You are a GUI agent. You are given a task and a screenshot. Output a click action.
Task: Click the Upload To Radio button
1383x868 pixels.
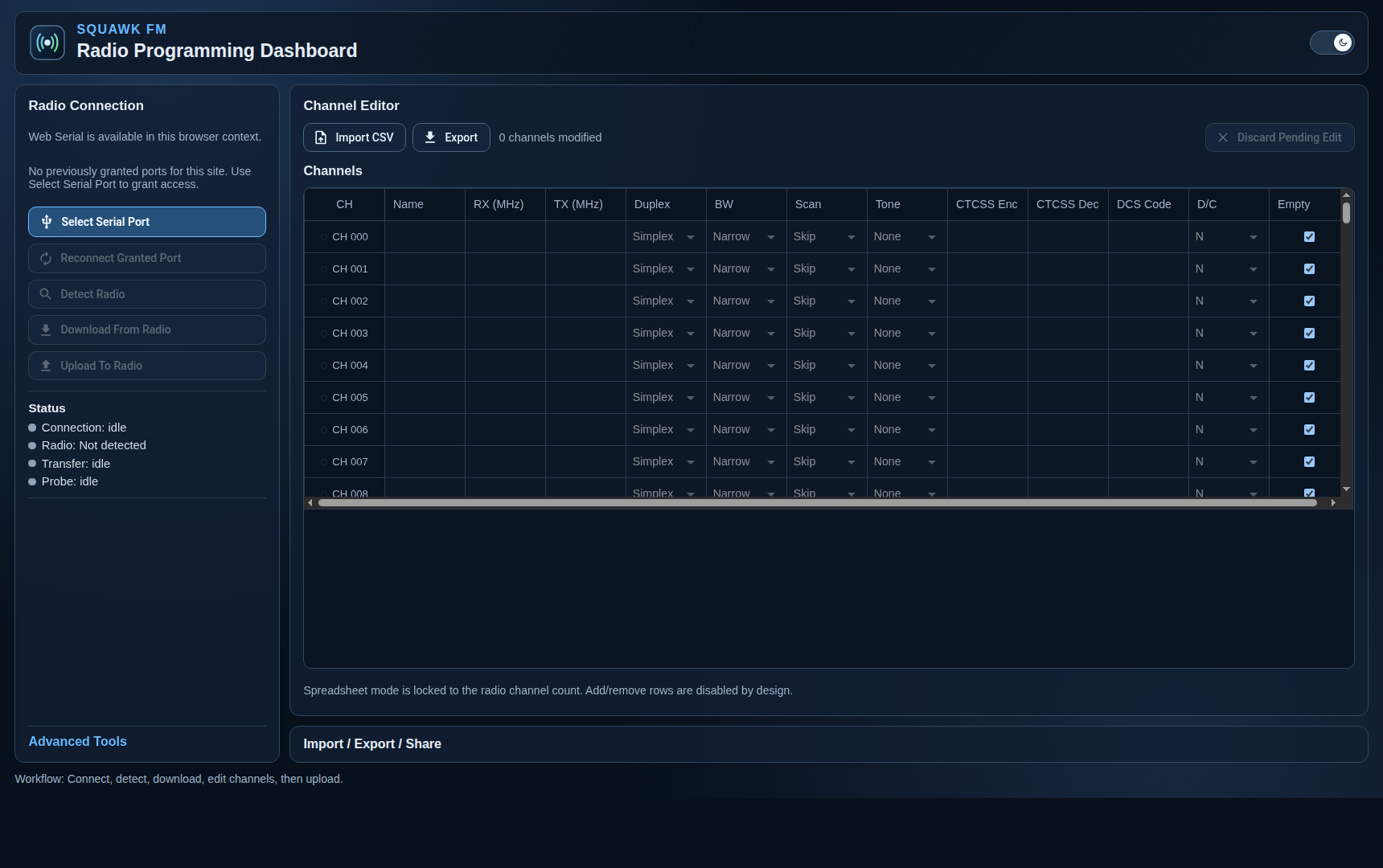147,366
